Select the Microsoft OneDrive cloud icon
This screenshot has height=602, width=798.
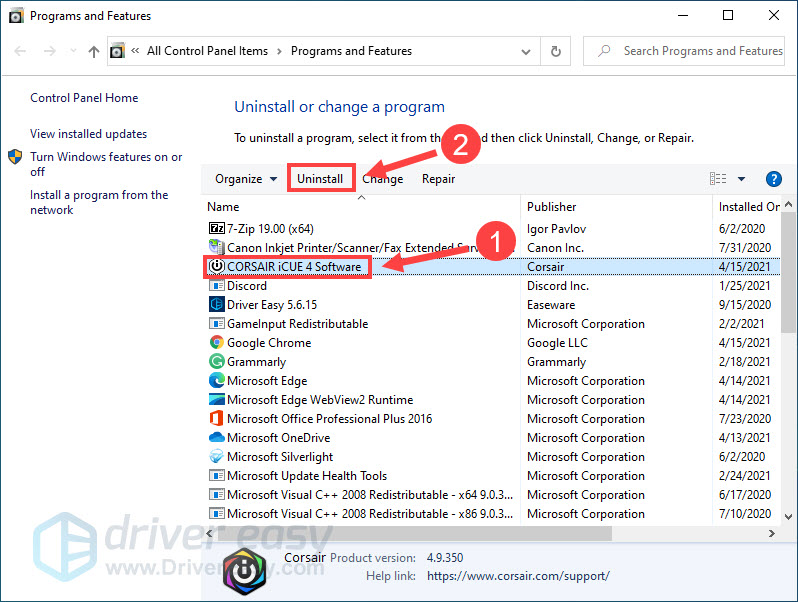[x=217, y=437]
